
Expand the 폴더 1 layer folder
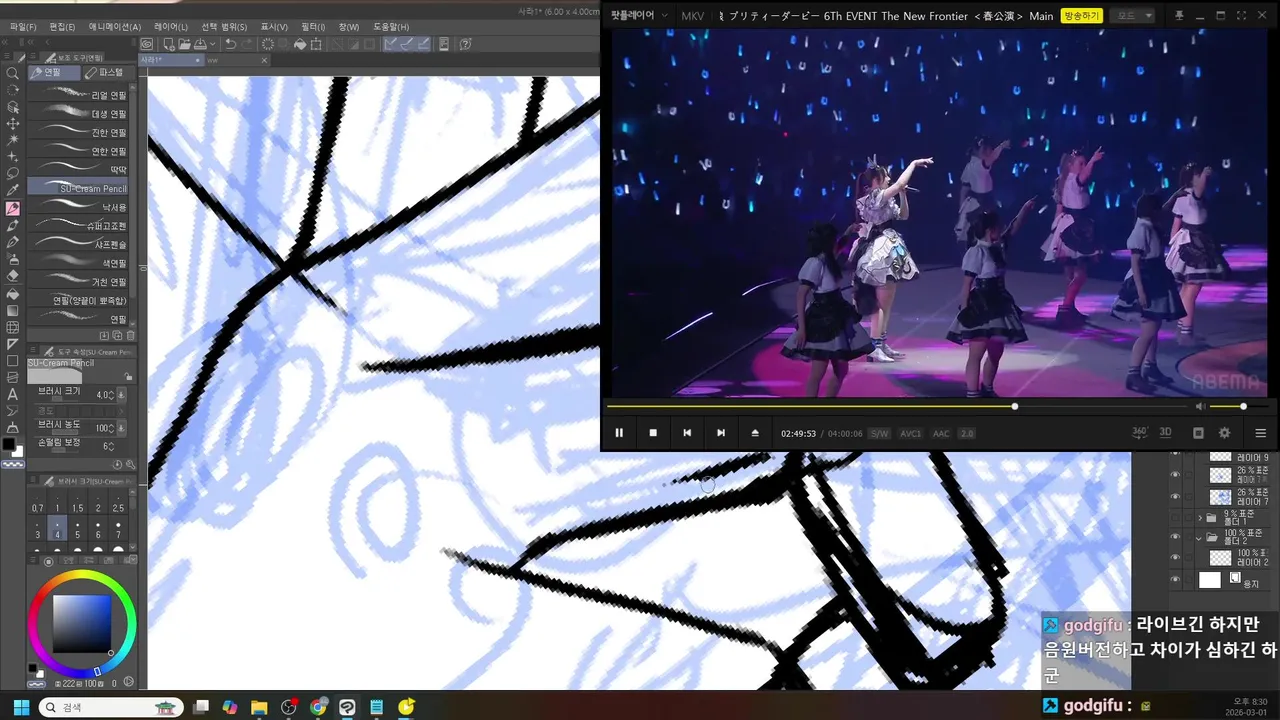[x=1200, y=517]
